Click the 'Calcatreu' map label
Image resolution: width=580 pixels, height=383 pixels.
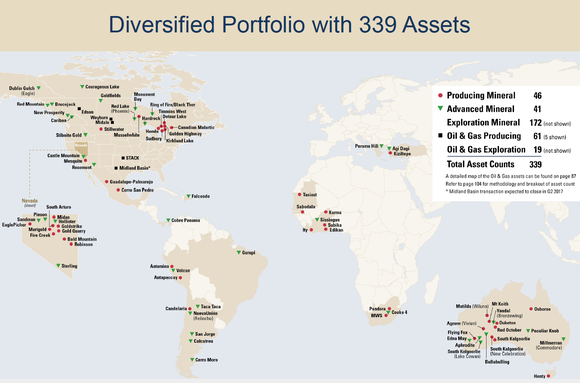click(203, 341)
